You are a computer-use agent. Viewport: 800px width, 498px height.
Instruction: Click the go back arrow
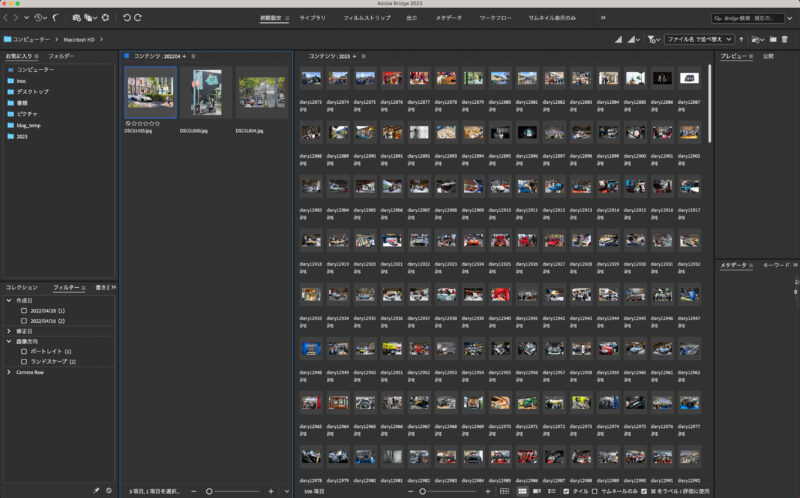point(6,18)
